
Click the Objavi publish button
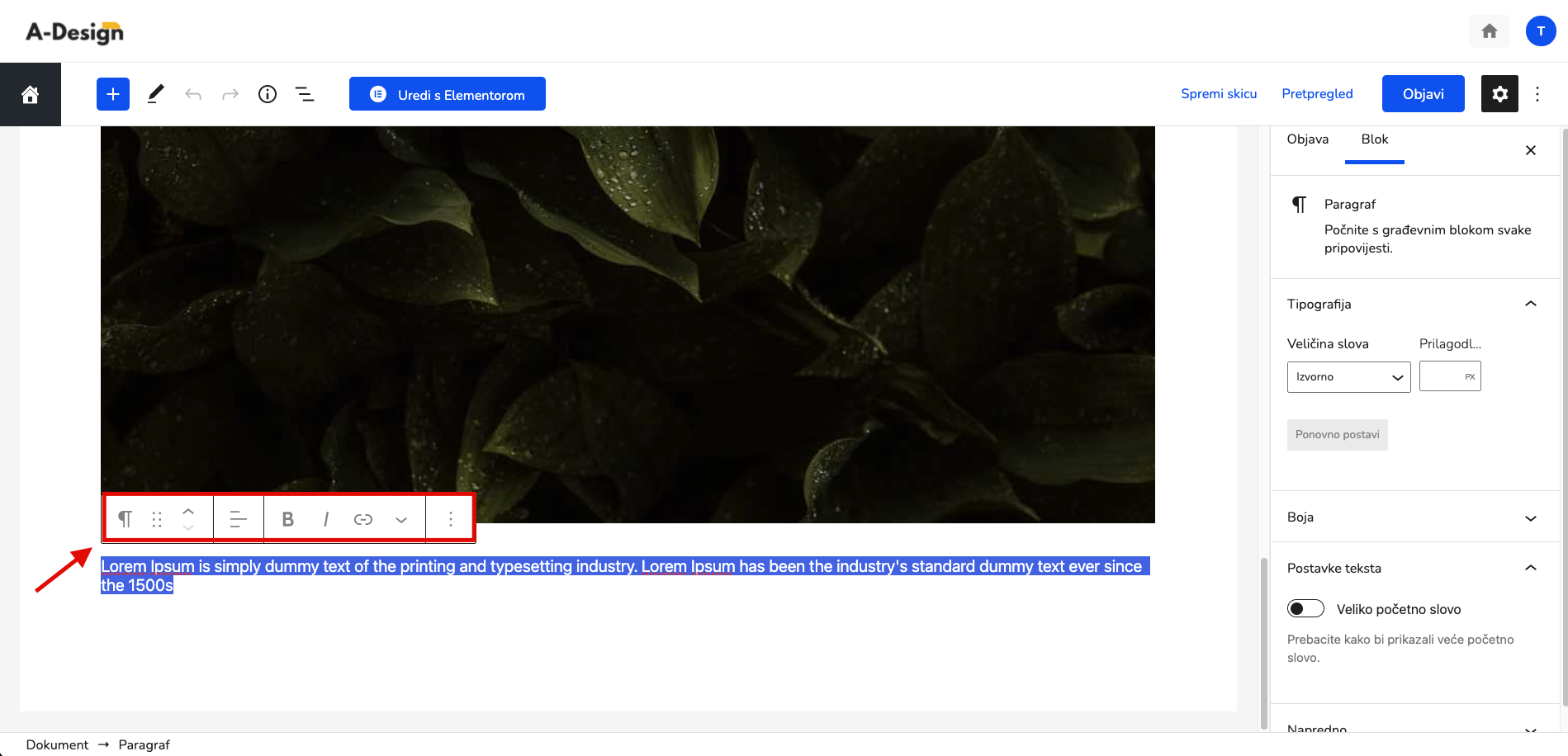[x=1424, y=94]
